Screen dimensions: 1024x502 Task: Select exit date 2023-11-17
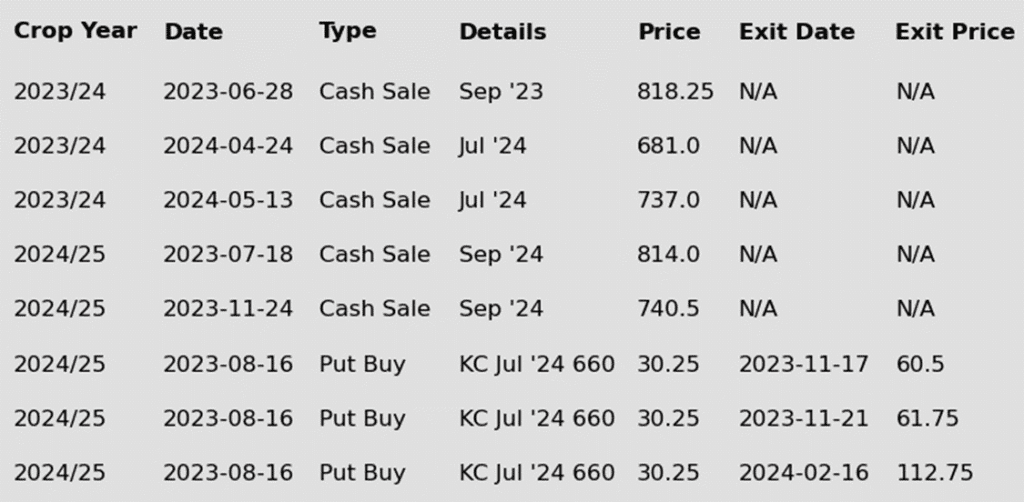pos(803,364)
